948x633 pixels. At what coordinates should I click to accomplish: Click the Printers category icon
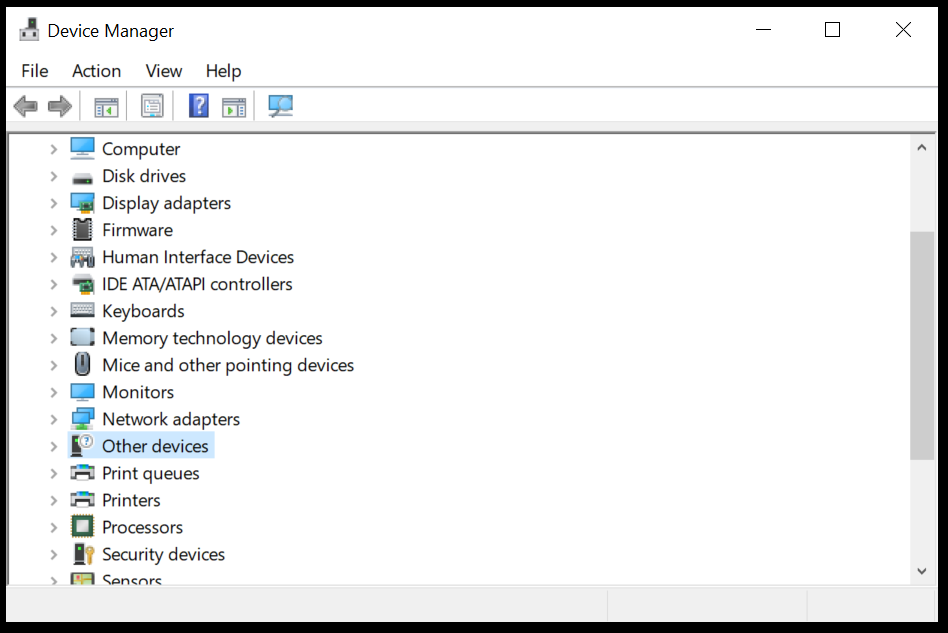pyautogui.click(x=82, y=499)
